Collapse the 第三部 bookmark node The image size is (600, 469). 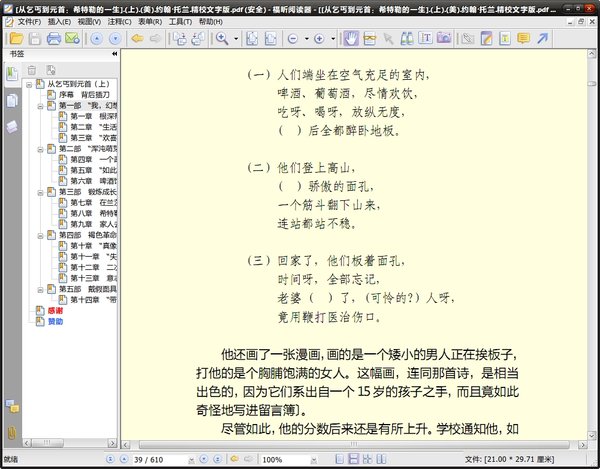tap(40, 193)
